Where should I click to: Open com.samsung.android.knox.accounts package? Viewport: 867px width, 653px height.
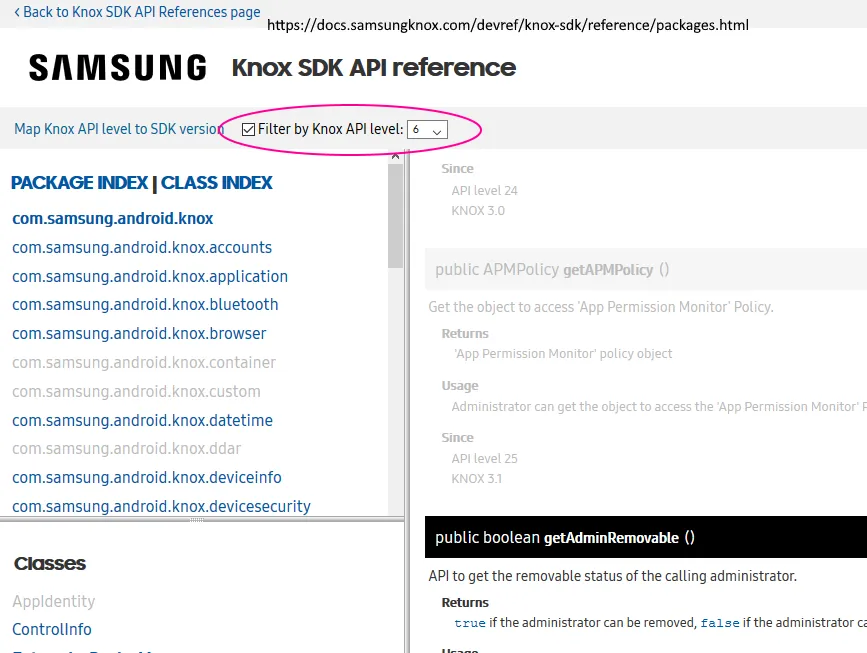point(142,247)
